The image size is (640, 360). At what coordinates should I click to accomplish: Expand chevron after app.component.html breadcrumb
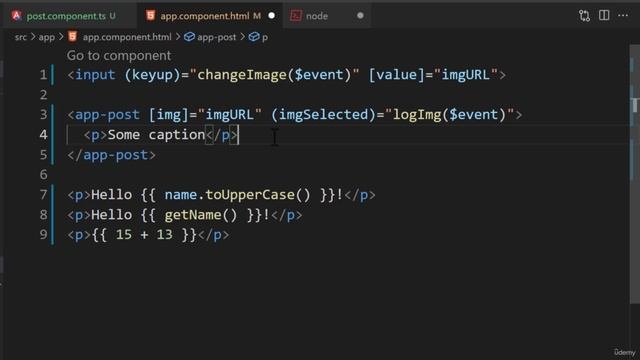(x=178, y=37)
